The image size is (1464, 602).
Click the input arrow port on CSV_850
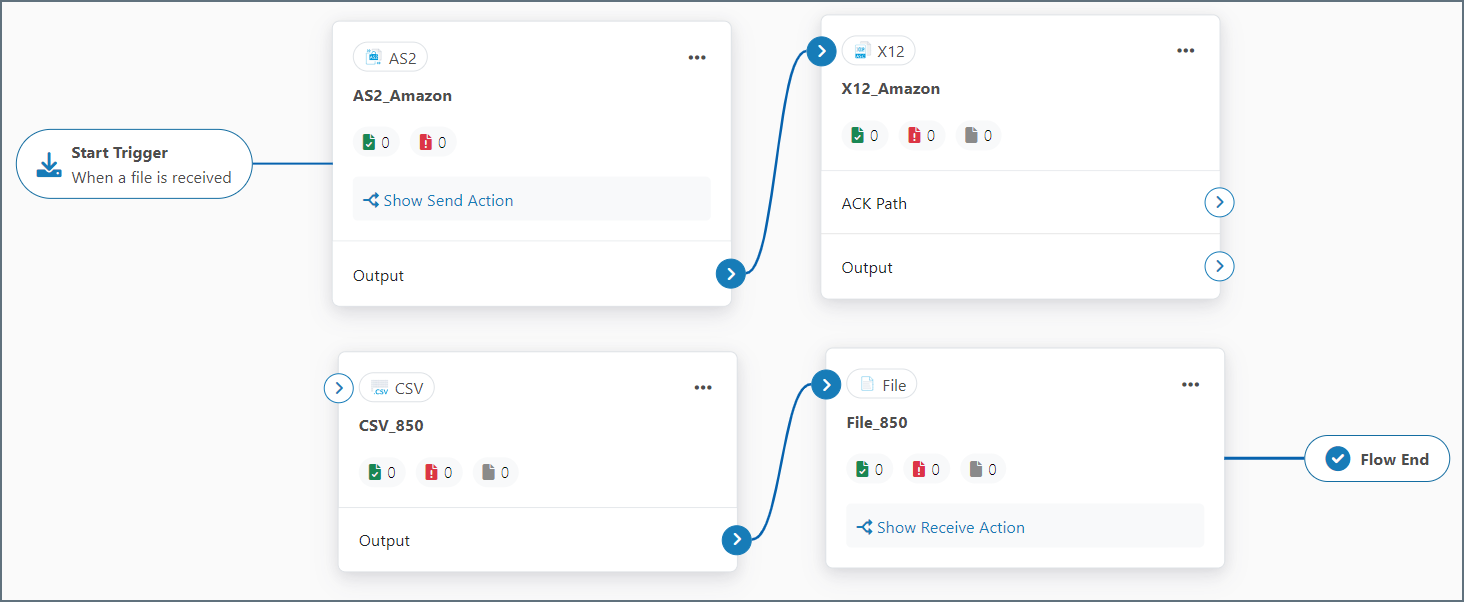pyautogui.click(x=339, y=388)
